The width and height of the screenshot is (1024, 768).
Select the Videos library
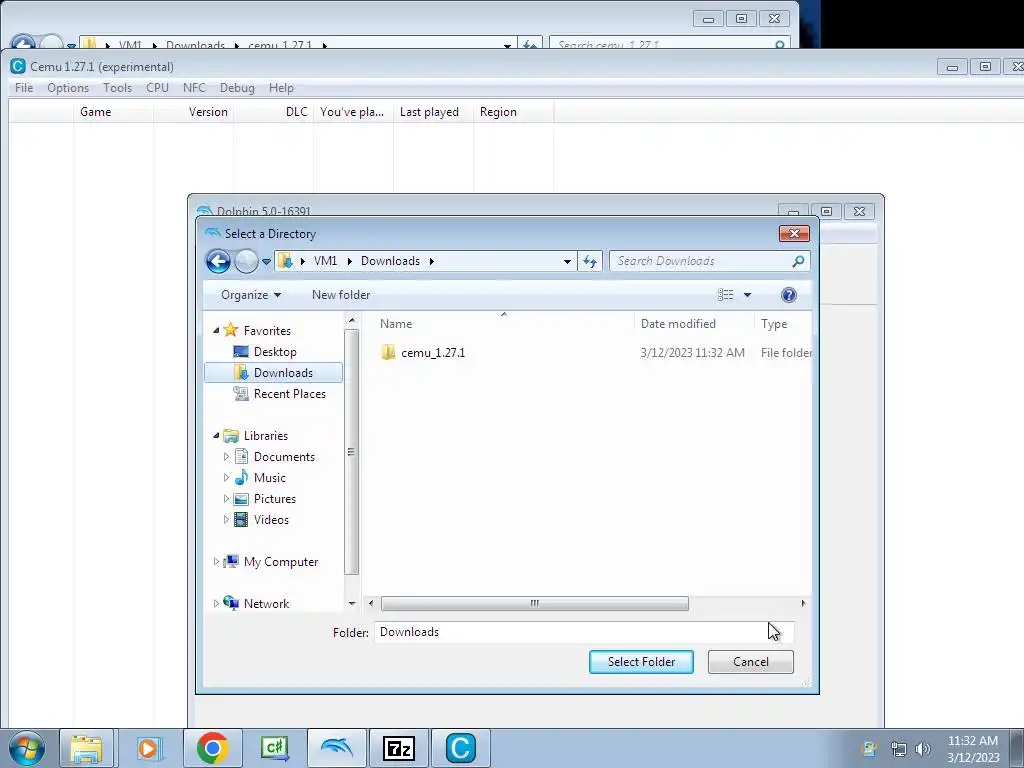click(271, 520)
